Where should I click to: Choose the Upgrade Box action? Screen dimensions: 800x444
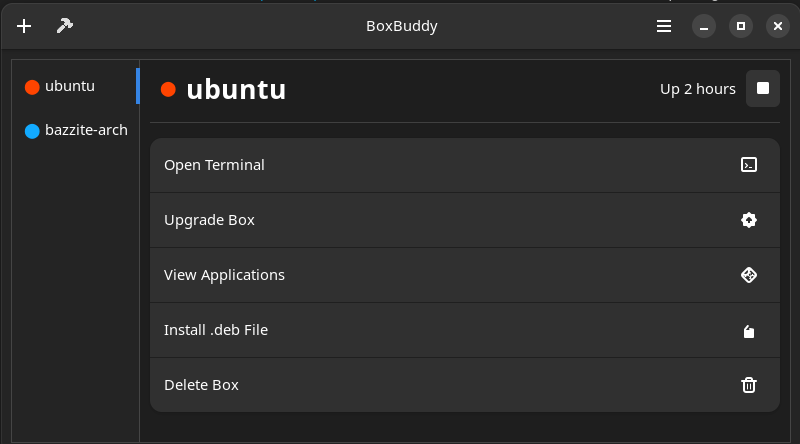coord(465,220)
